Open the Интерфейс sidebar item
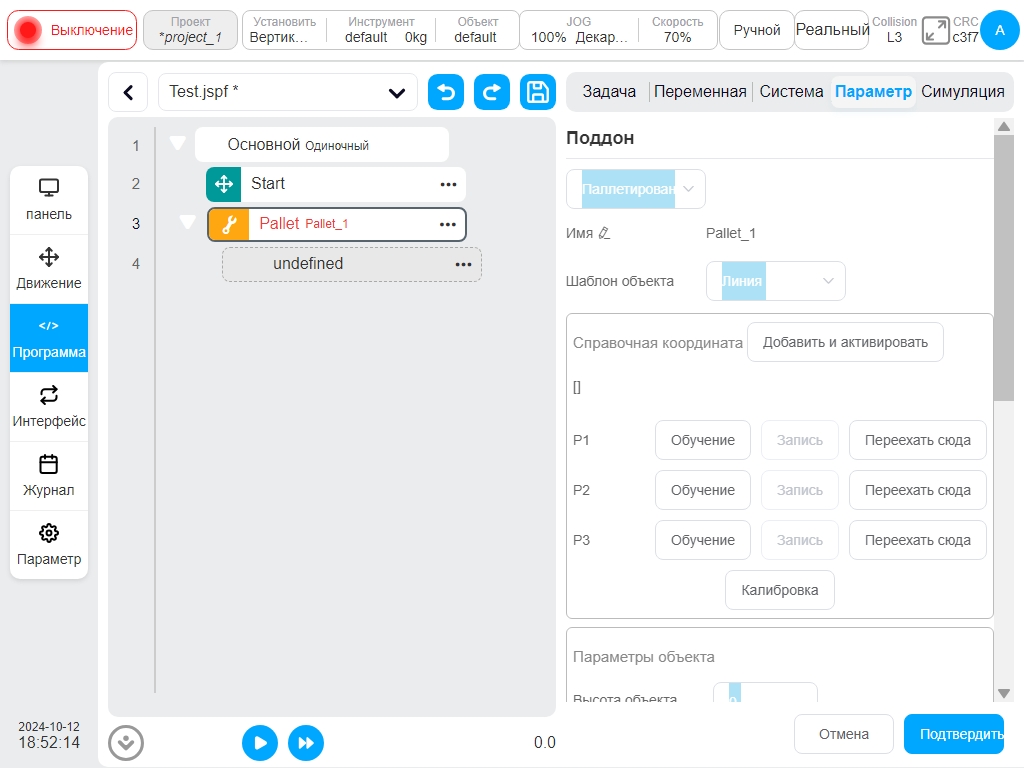The width and height of the screenshot is (1024, 768). point(49,407)
